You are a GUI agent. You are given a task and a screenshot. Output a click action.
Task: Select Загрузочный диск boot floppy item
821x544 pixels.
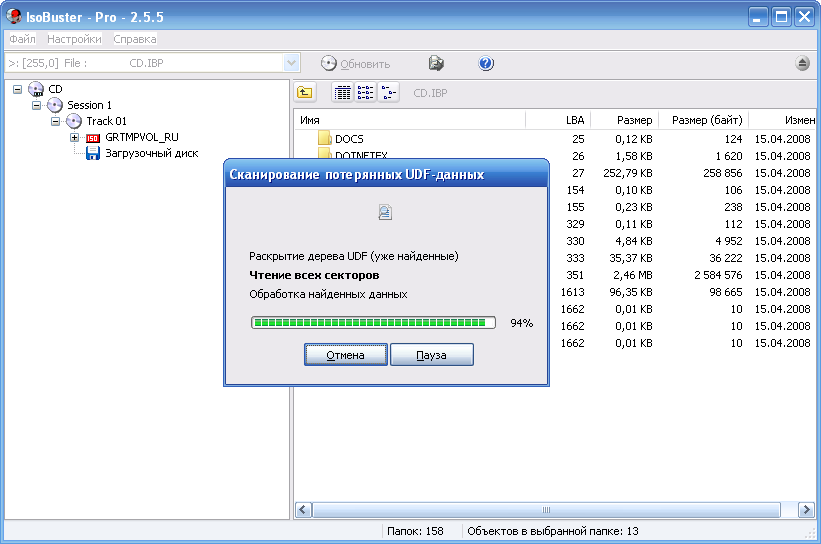point(151,153)
